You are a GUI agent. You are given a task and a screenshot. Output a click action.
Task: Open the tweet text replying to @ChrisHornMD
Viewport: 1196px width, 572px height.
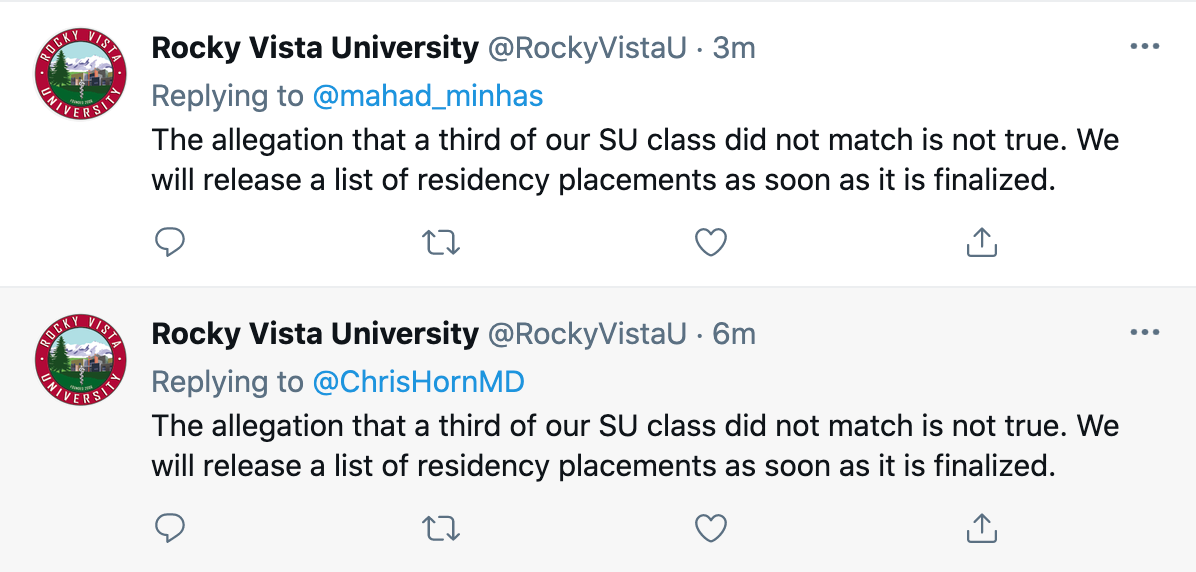coord(635,445)
